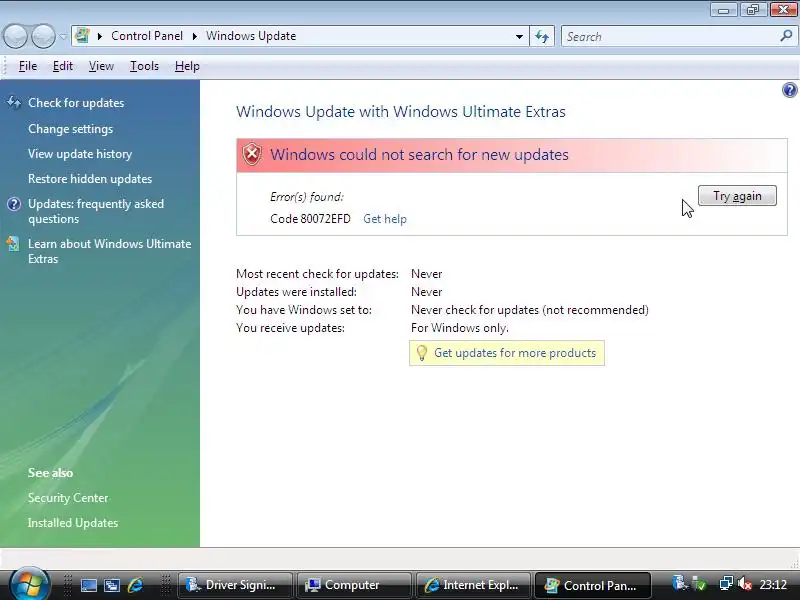Open the address bar history dropdown

[519, 37]
